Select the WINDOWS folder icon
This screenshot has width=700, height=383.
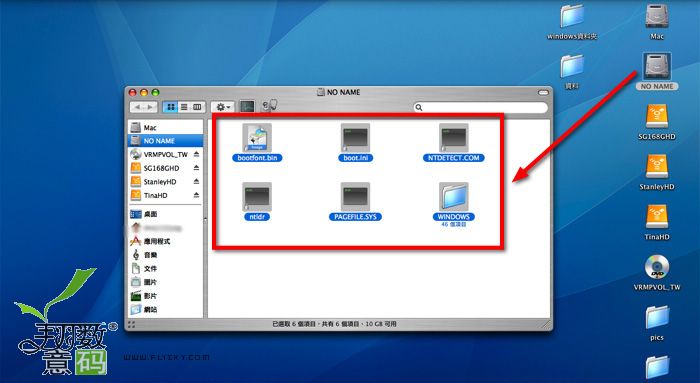(454, 197)
